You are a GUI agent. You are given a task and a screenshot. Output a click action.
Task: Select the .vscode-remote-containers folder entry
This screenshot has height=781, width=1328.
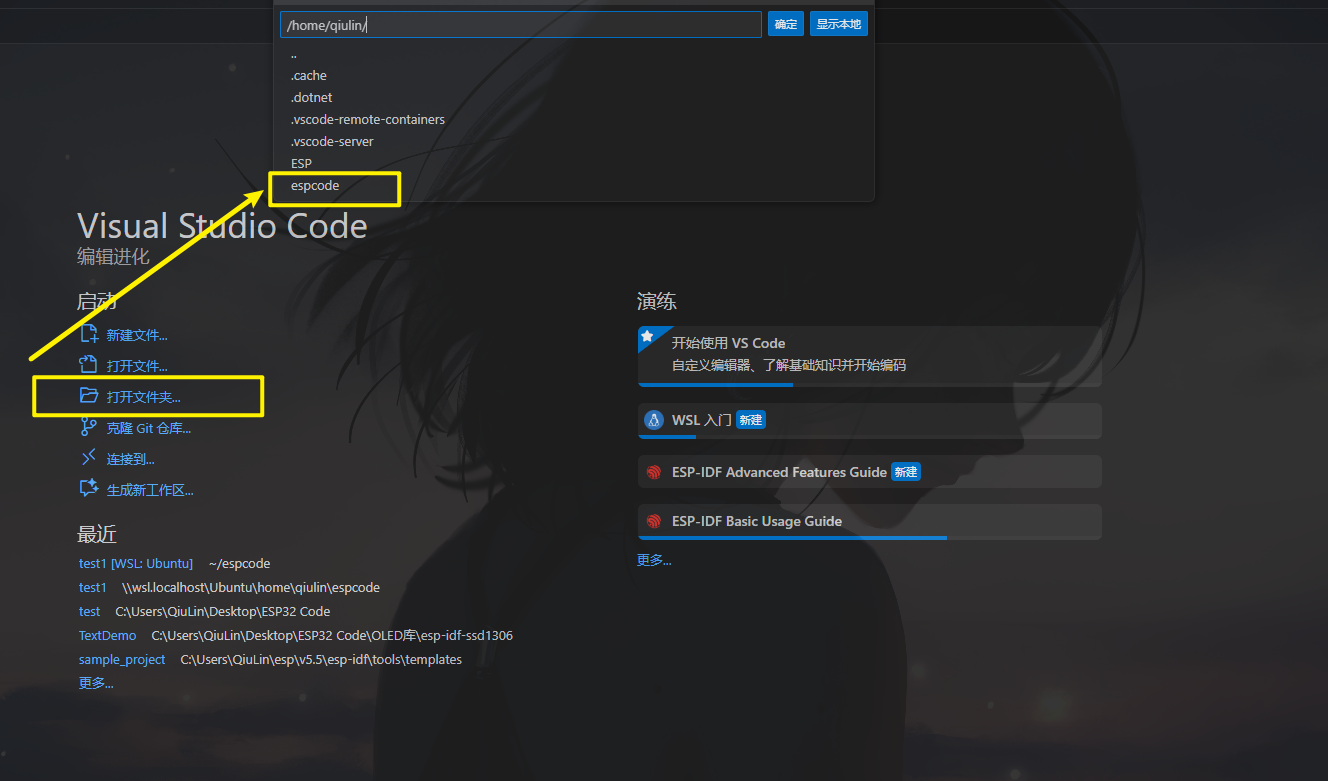574,120
